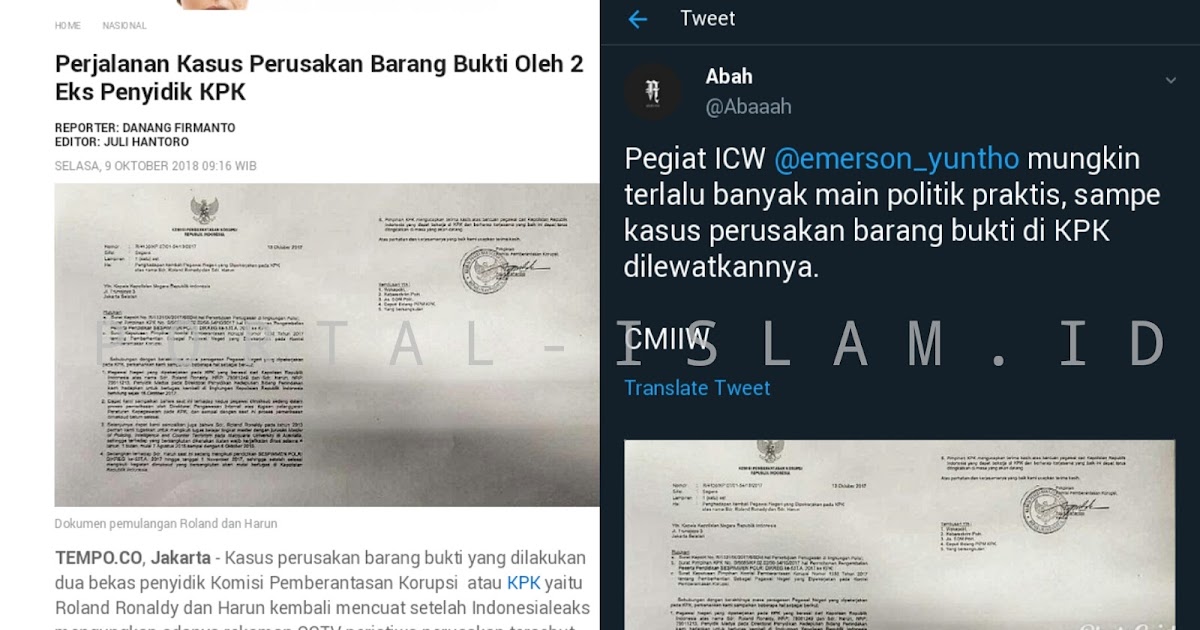
Task: Open the NASIONAL breadcrumb
Action: click(124, 25)
